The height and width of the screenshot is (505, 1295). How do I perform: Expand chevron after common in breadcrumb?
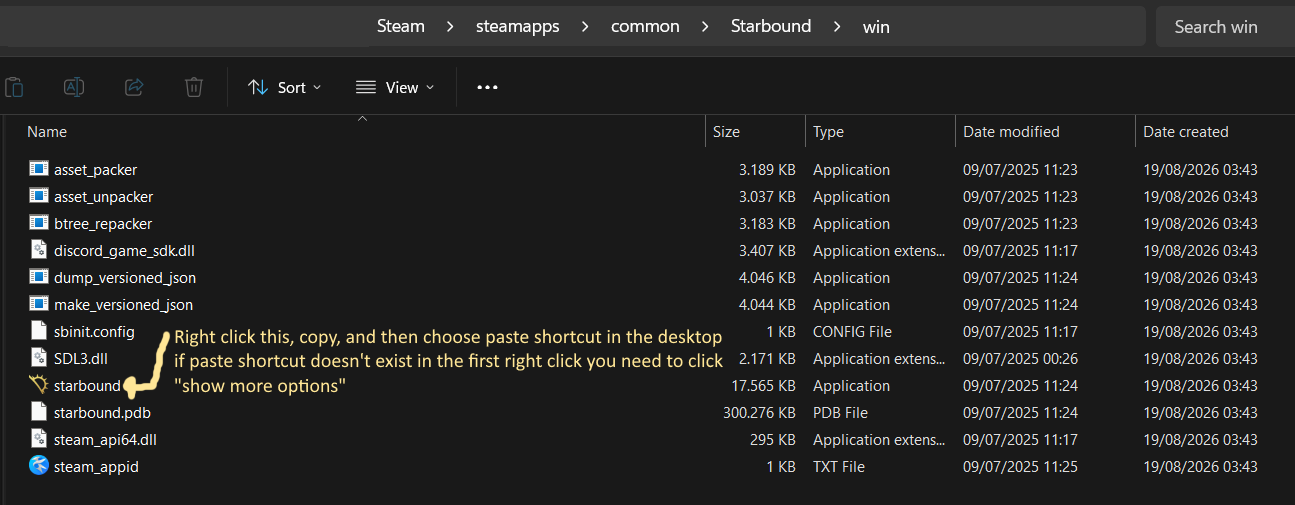705,27
